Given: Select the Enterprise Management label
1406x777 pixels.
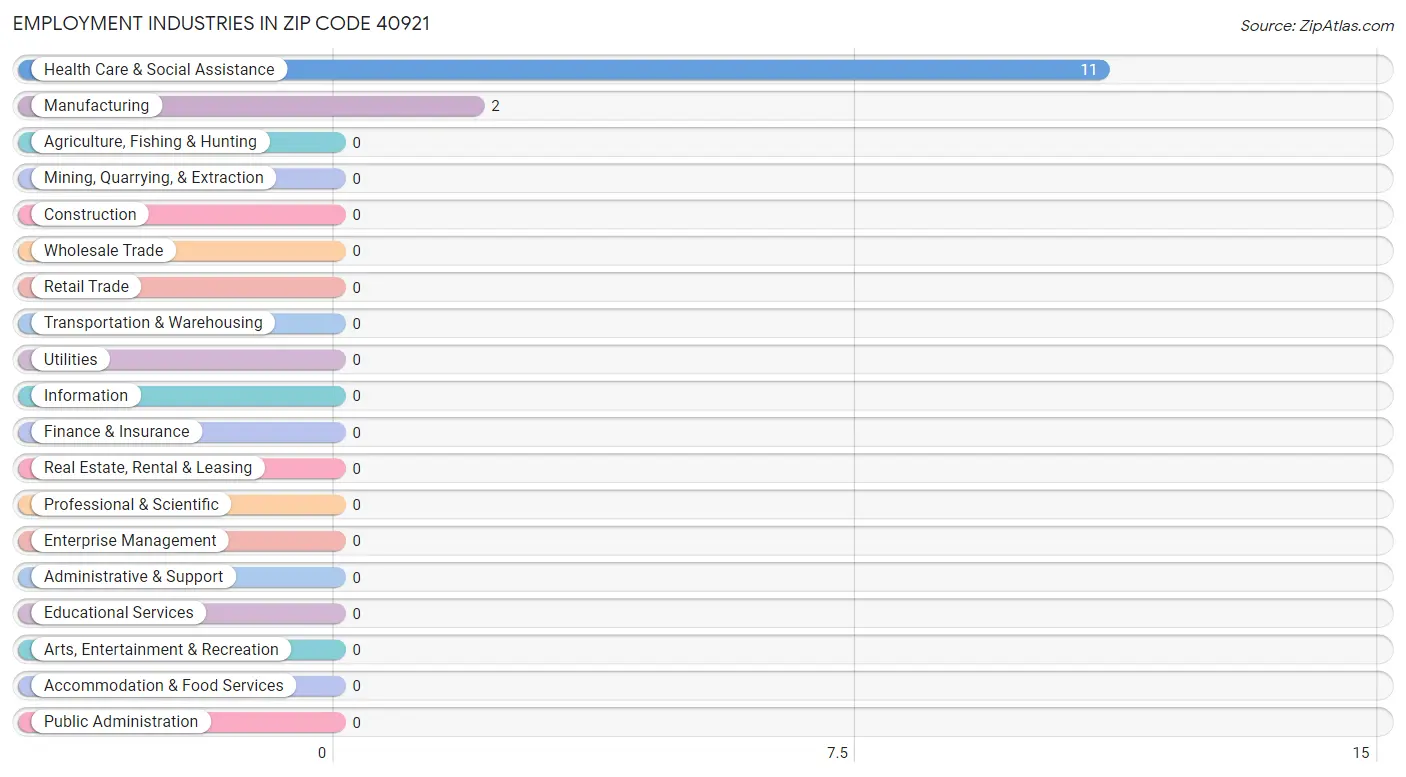Looking at the screenshot, I should click(x=130, y=541).
